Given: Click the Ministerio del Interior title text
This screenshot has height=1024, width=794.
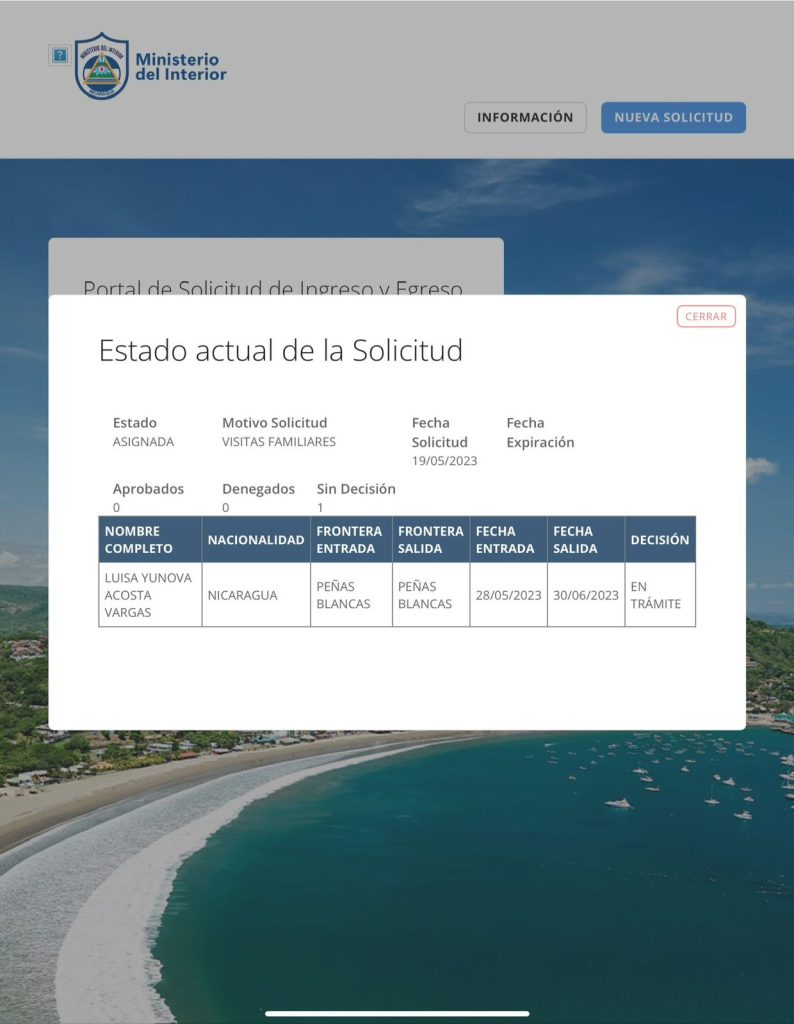Looking at the screenshot, I should (181, 67).
